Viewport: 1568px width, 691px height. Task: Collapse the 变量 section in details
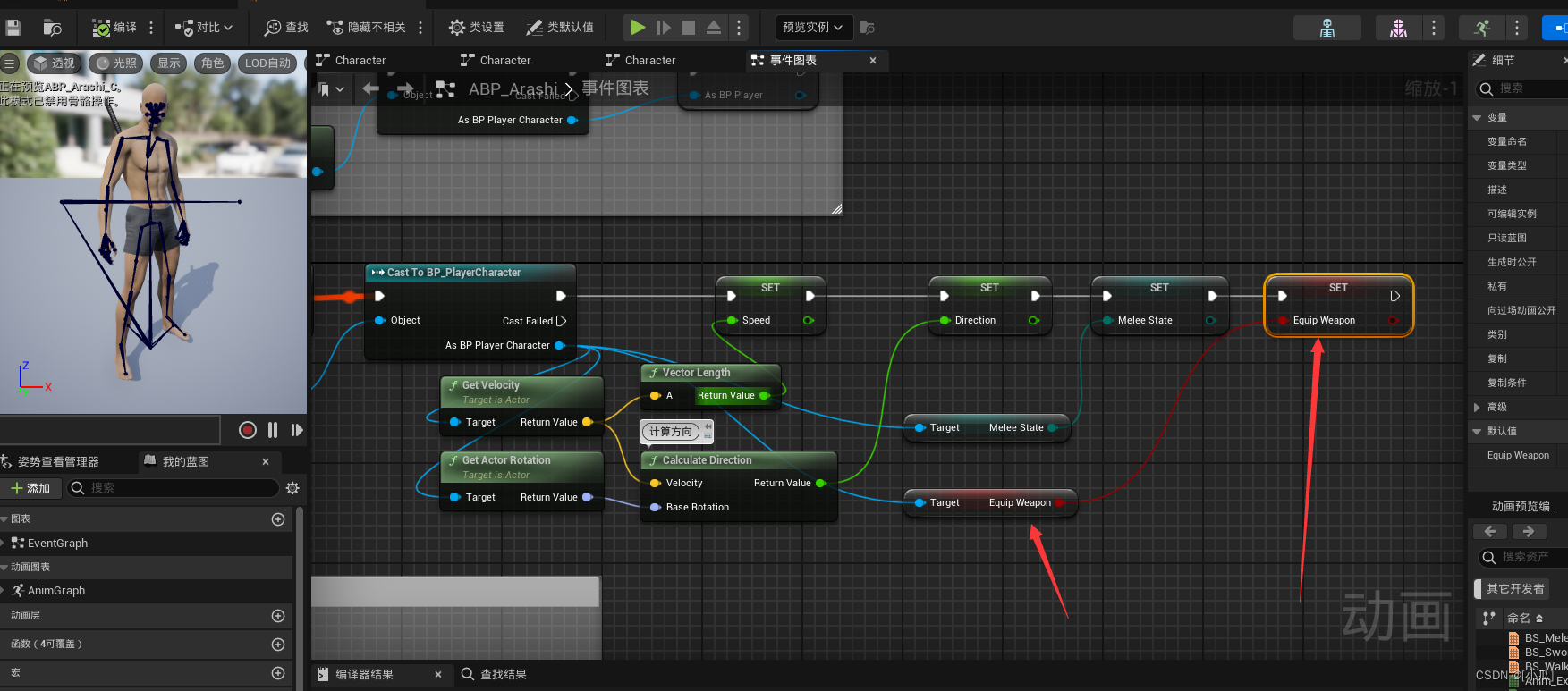[1477, 117]
